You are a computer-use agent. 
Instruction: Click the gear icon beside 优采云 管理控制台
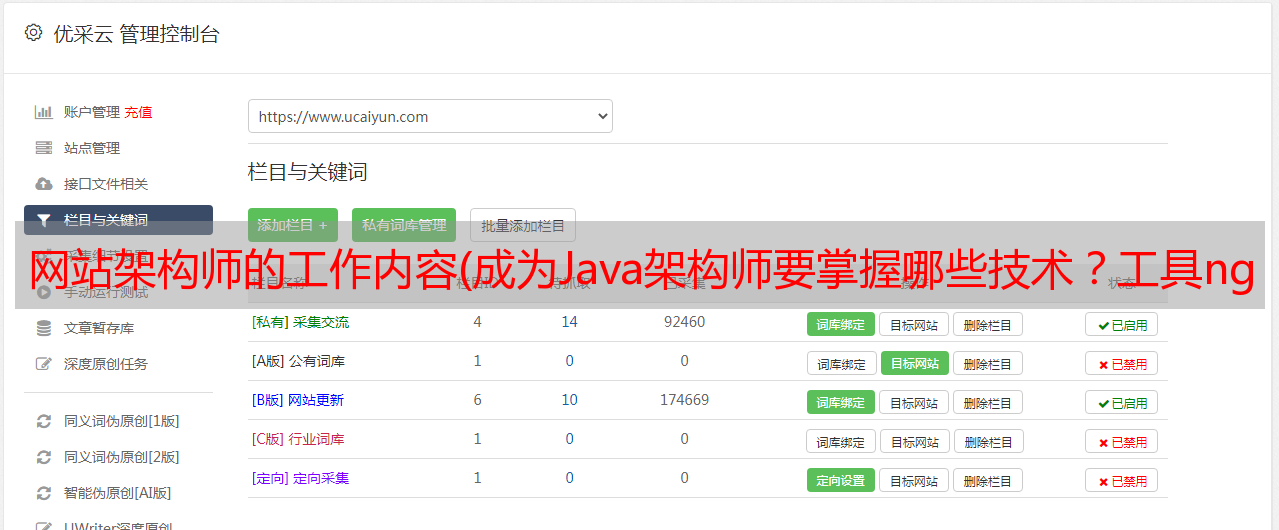click(33, 33)
